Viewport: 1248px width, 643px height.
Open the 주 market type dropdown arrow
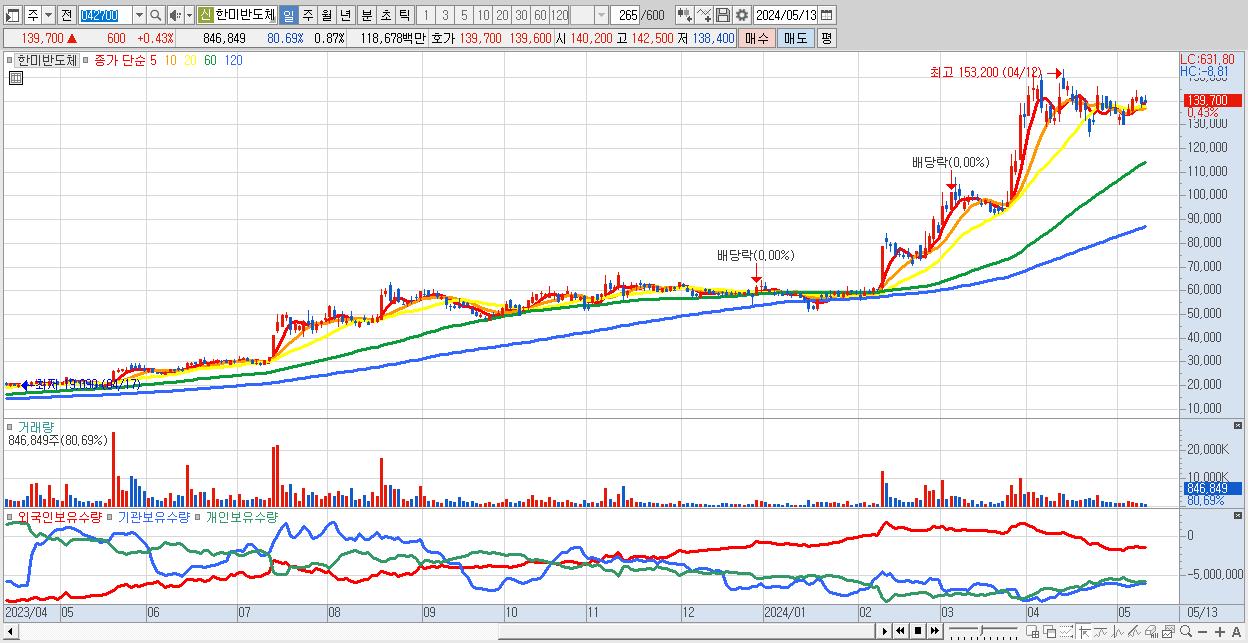(x=48, y=15)
